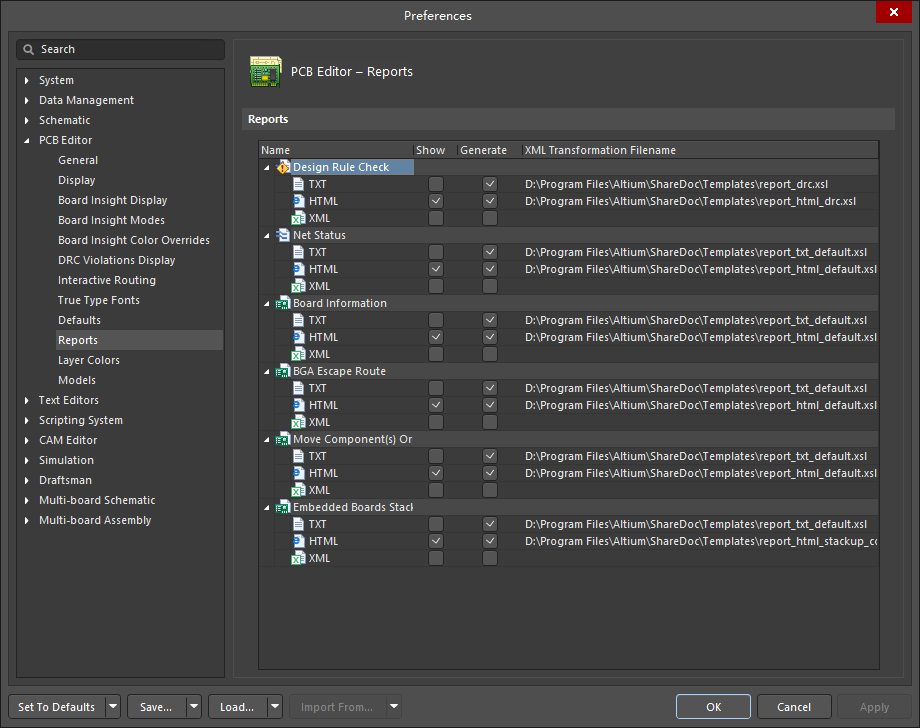Click the HTML file icon under Net Status

[x=299, y=269]
